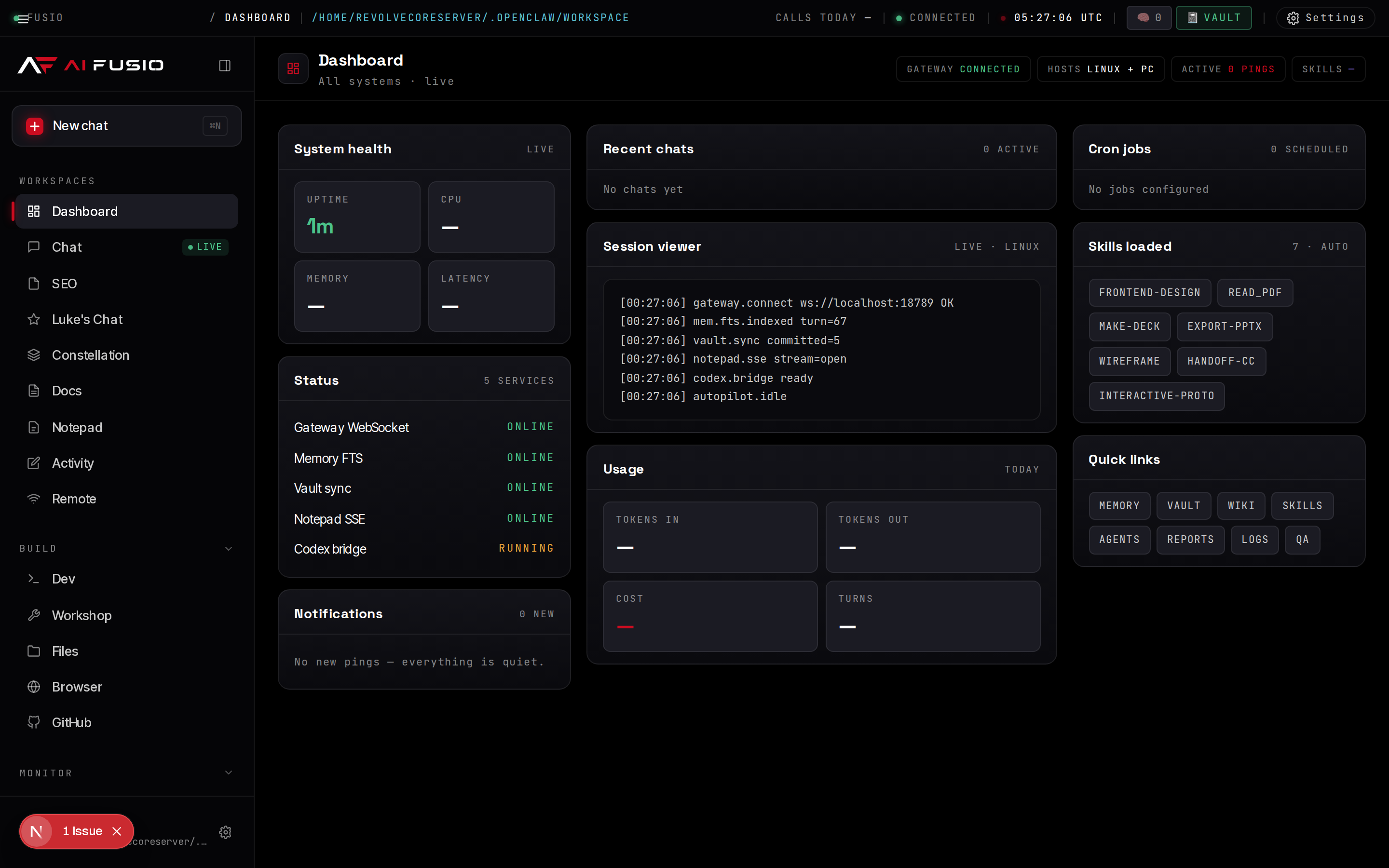The height and width of the screenshot is (868, 1389).
Task: Click the Dashboard grid icon in header
Action: tap(293, 68)
